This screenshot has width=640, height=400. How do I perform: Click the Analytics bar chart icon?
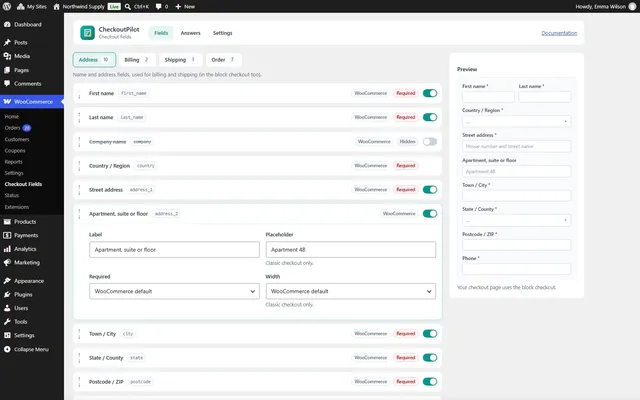pyautogui.click(x=7, y=249)
